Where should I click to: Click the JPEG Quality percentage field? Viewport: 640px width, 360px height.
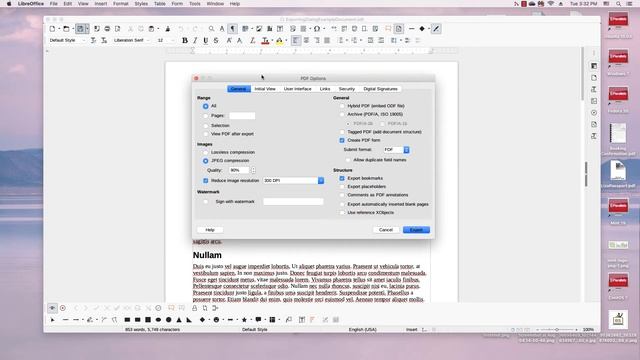pyautogui.click(x=239, y=170)
